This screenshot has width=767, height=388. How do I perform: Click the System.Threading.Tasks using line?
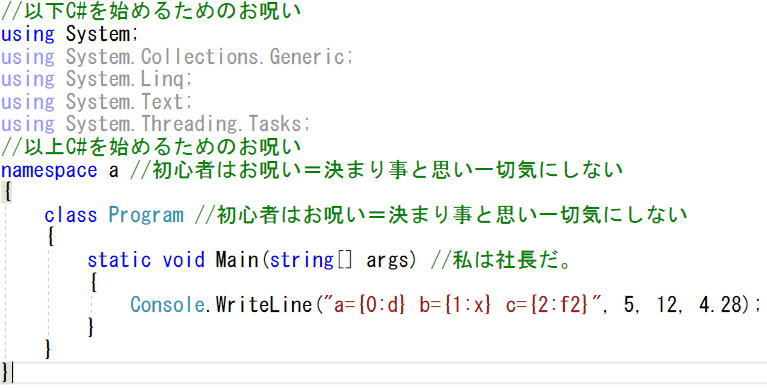point(156,124)
